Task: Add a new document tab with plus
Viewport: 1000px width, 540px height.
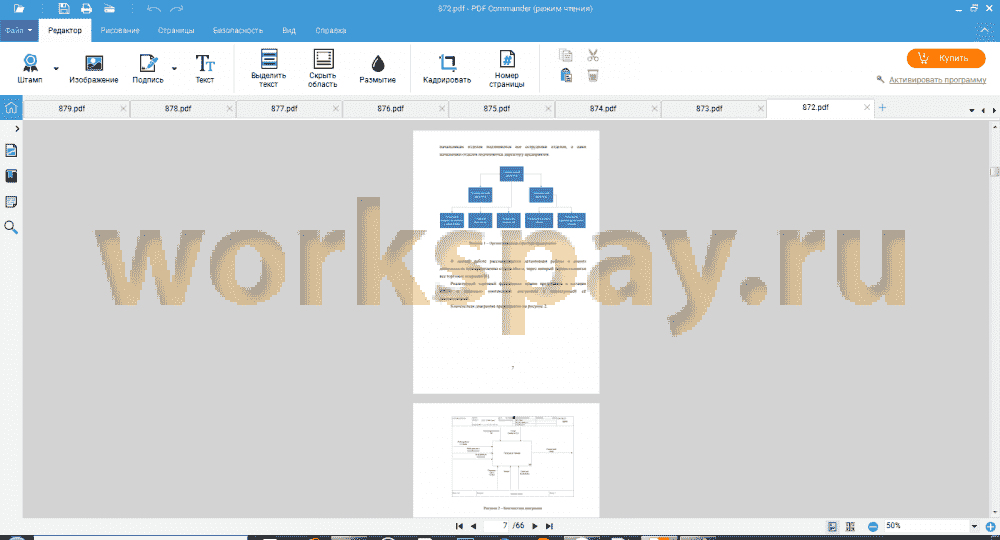Action: click(x=883, y=108)
